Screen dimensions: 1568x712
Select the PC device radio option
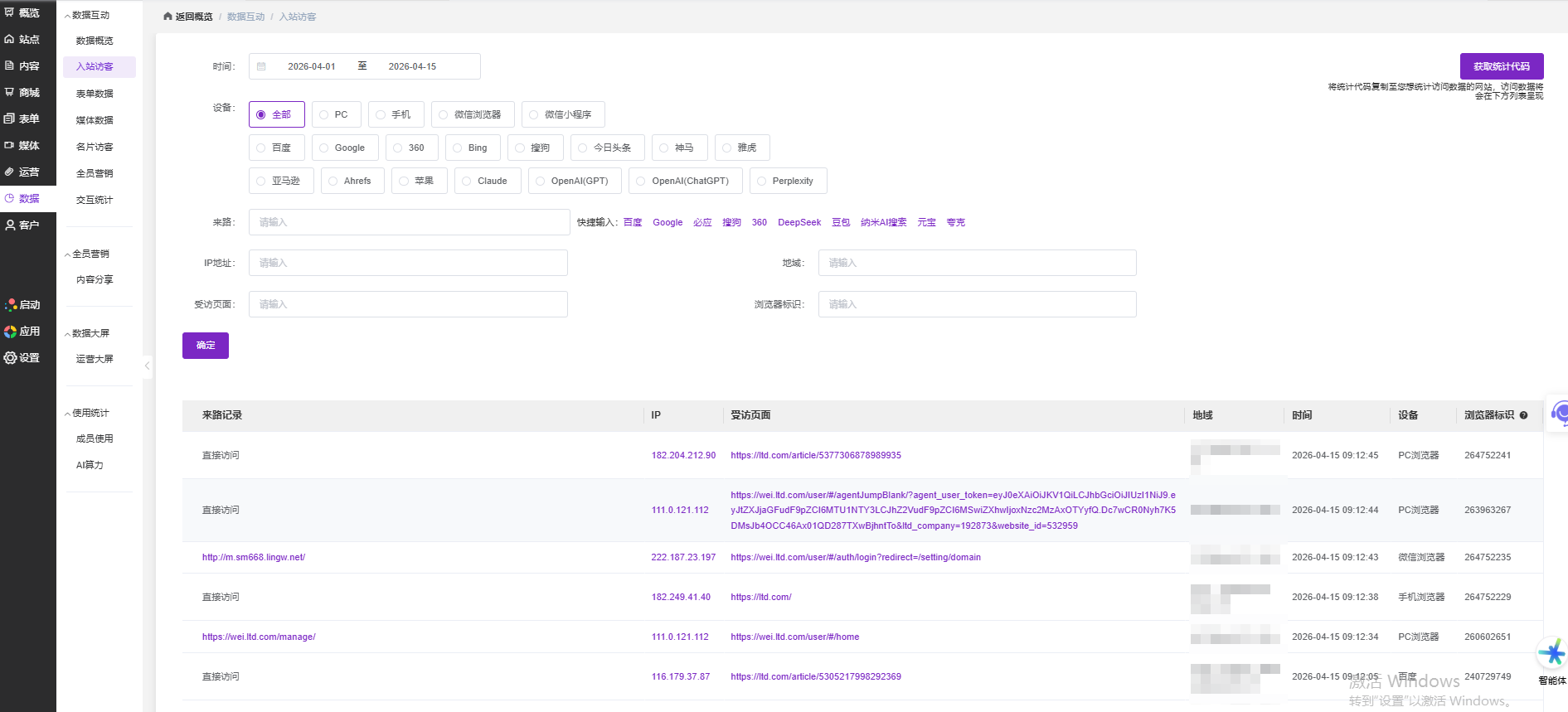(x=324, y=114)
